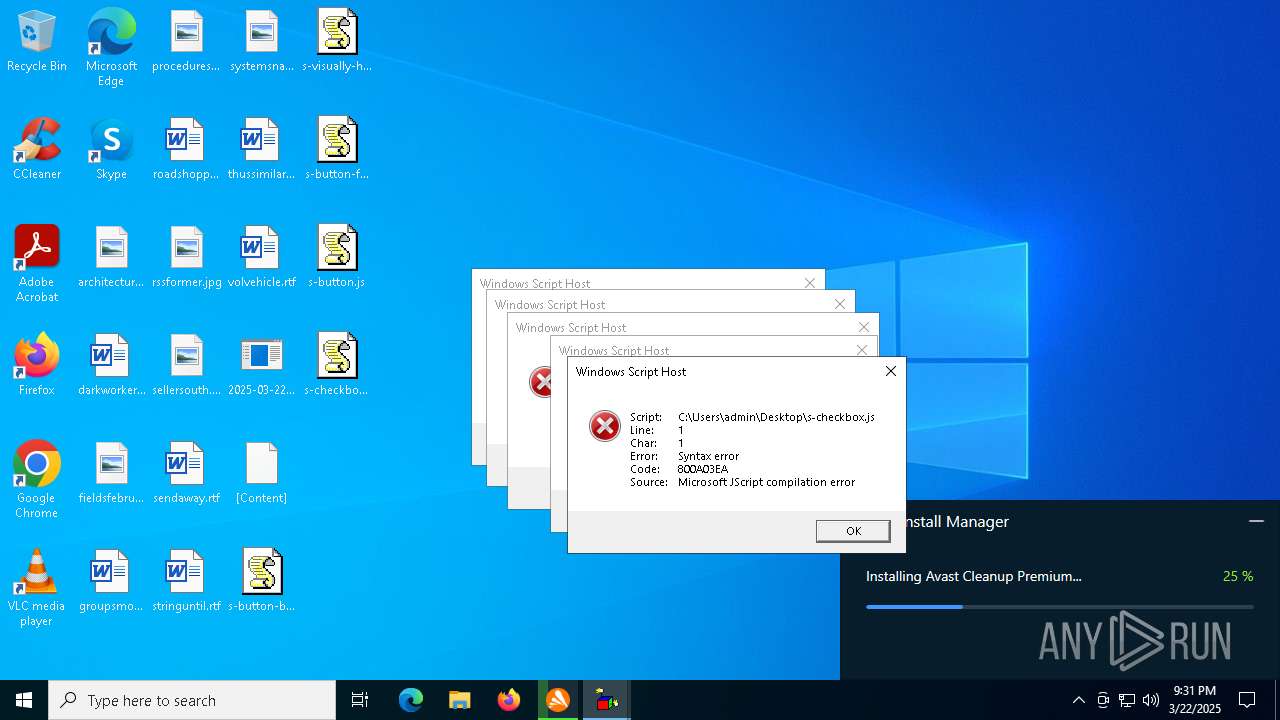This screenshot has width=1280, height=720.
Task: Show hidden system tray icons
Action: (1078, 700)
